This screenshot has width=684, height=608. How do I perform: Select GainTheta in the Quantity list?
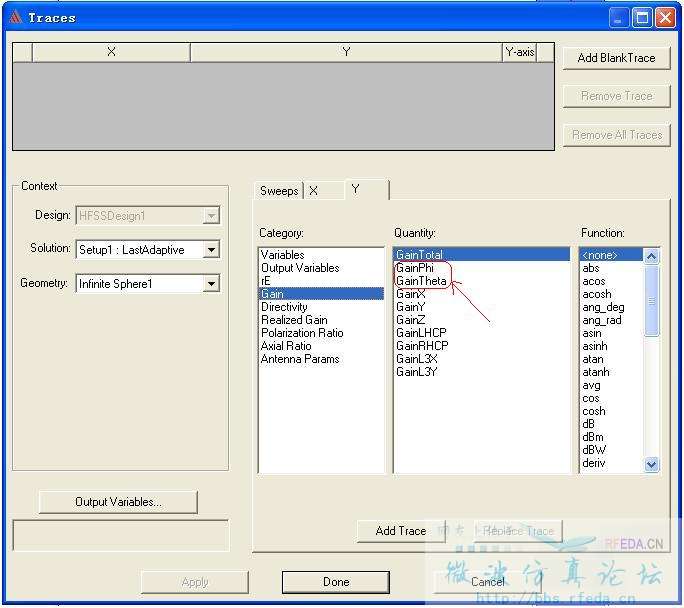[x=421, y=281]
